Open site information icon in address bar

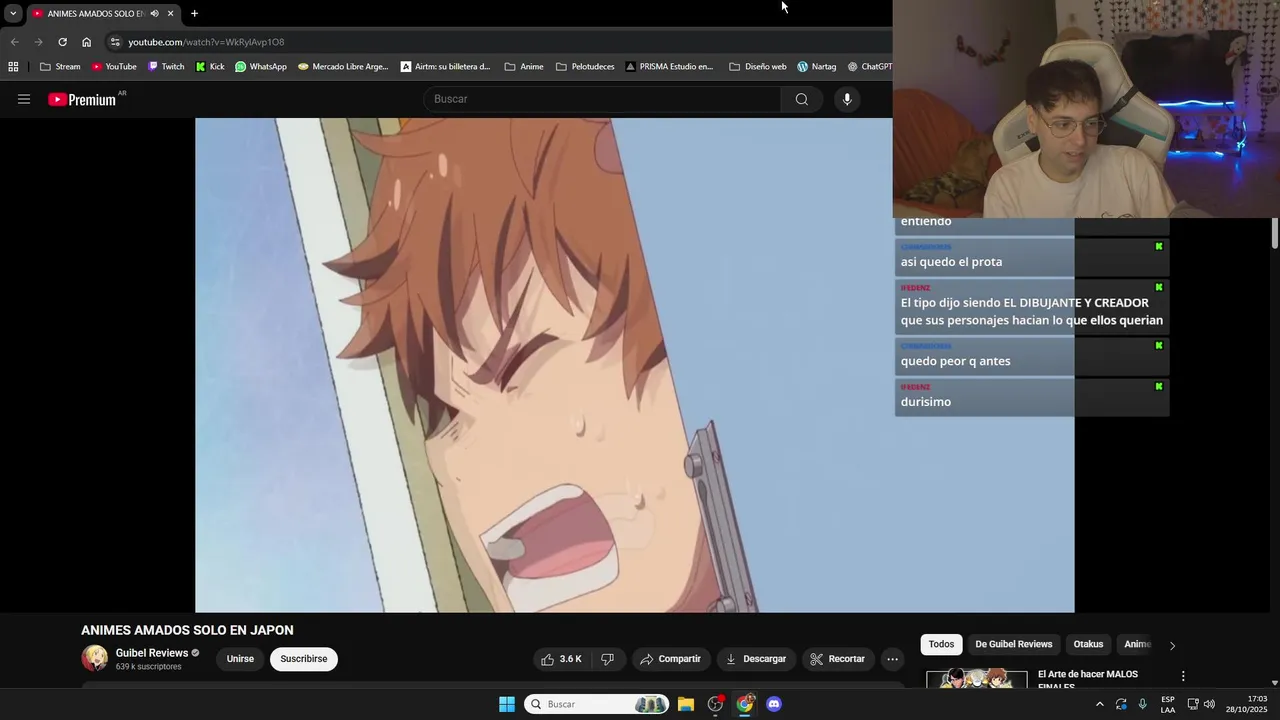(115, 42)
